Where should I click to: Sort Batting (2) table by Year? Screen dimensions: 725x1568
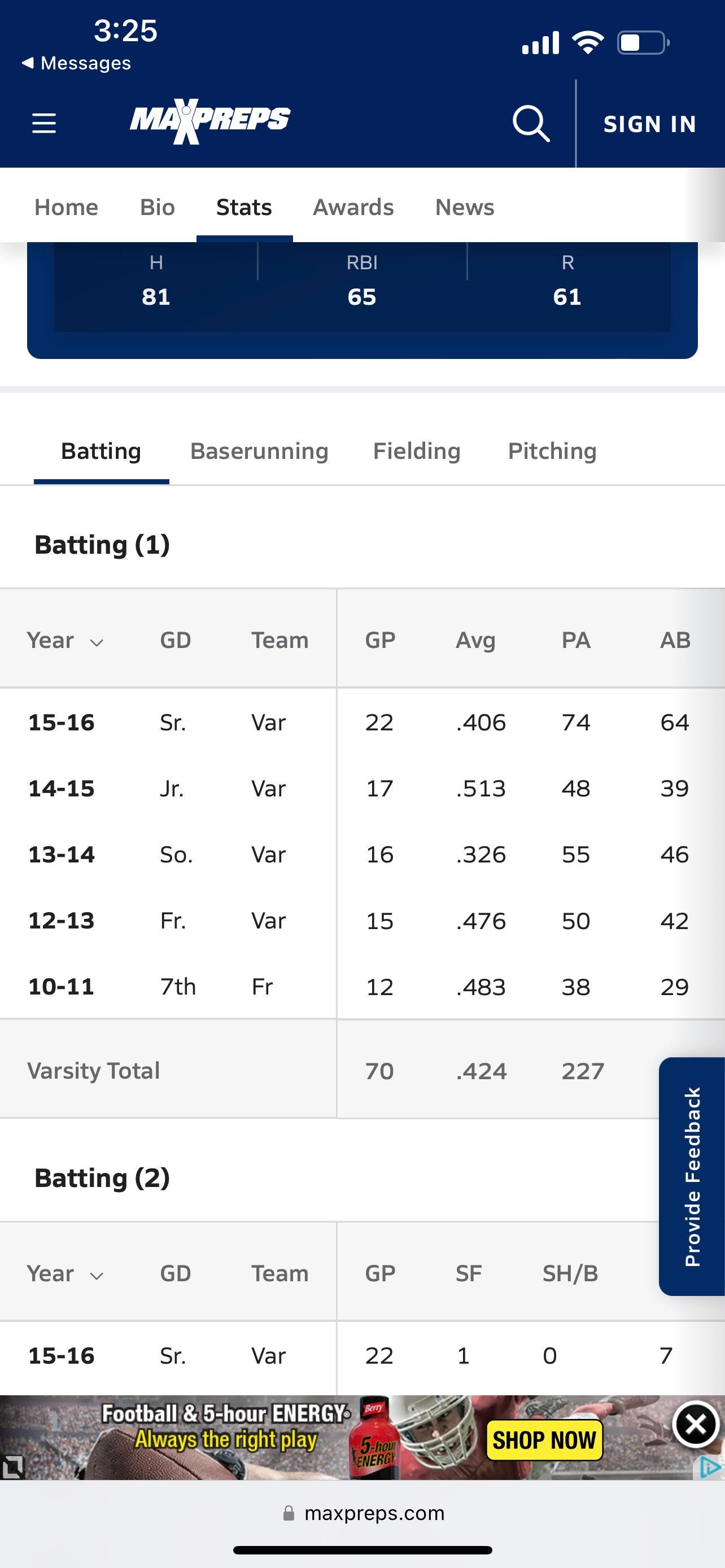[x=64, y=1273]
